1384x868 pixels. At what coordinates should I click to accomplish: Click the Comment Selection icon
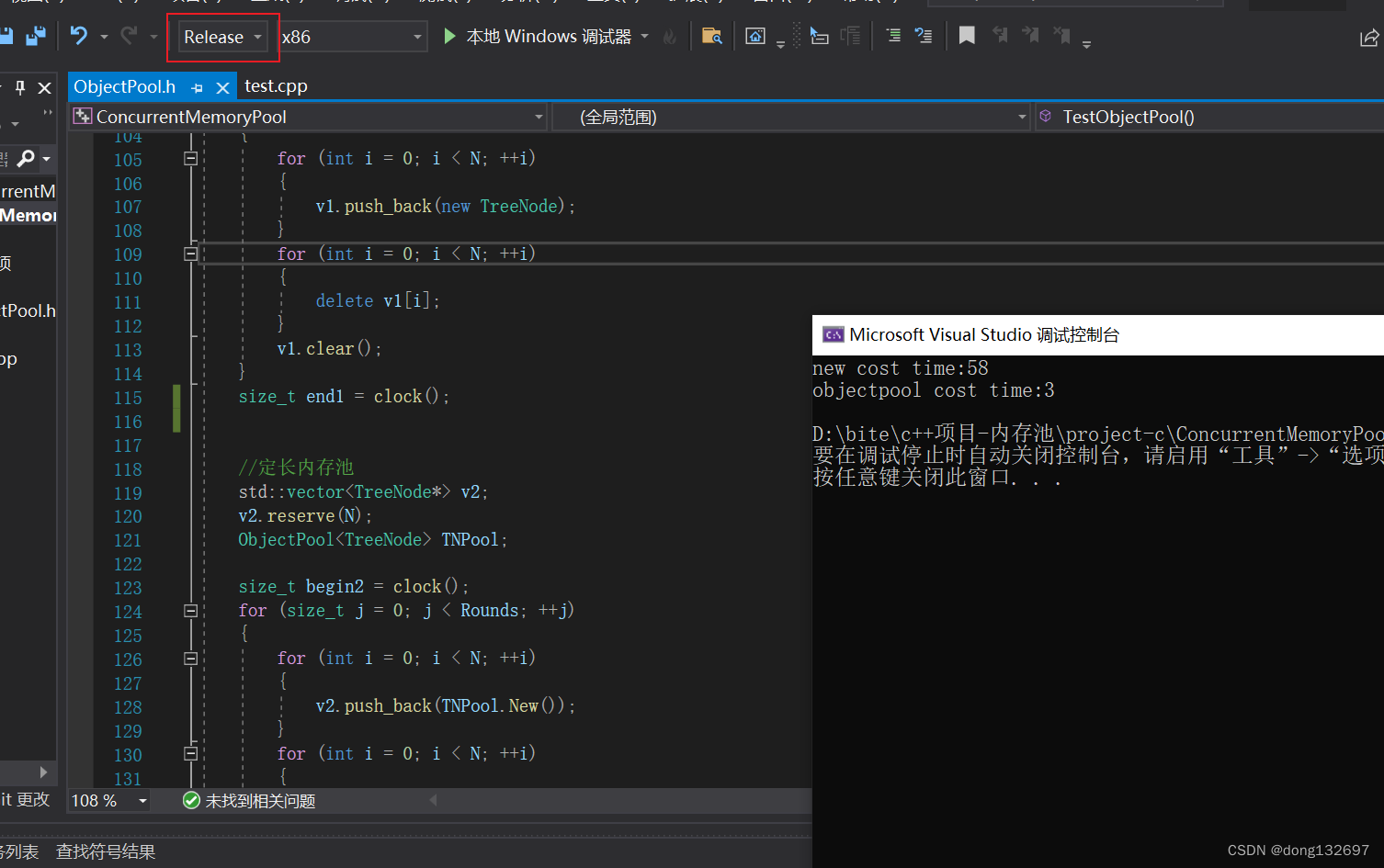tap(893, 36)
